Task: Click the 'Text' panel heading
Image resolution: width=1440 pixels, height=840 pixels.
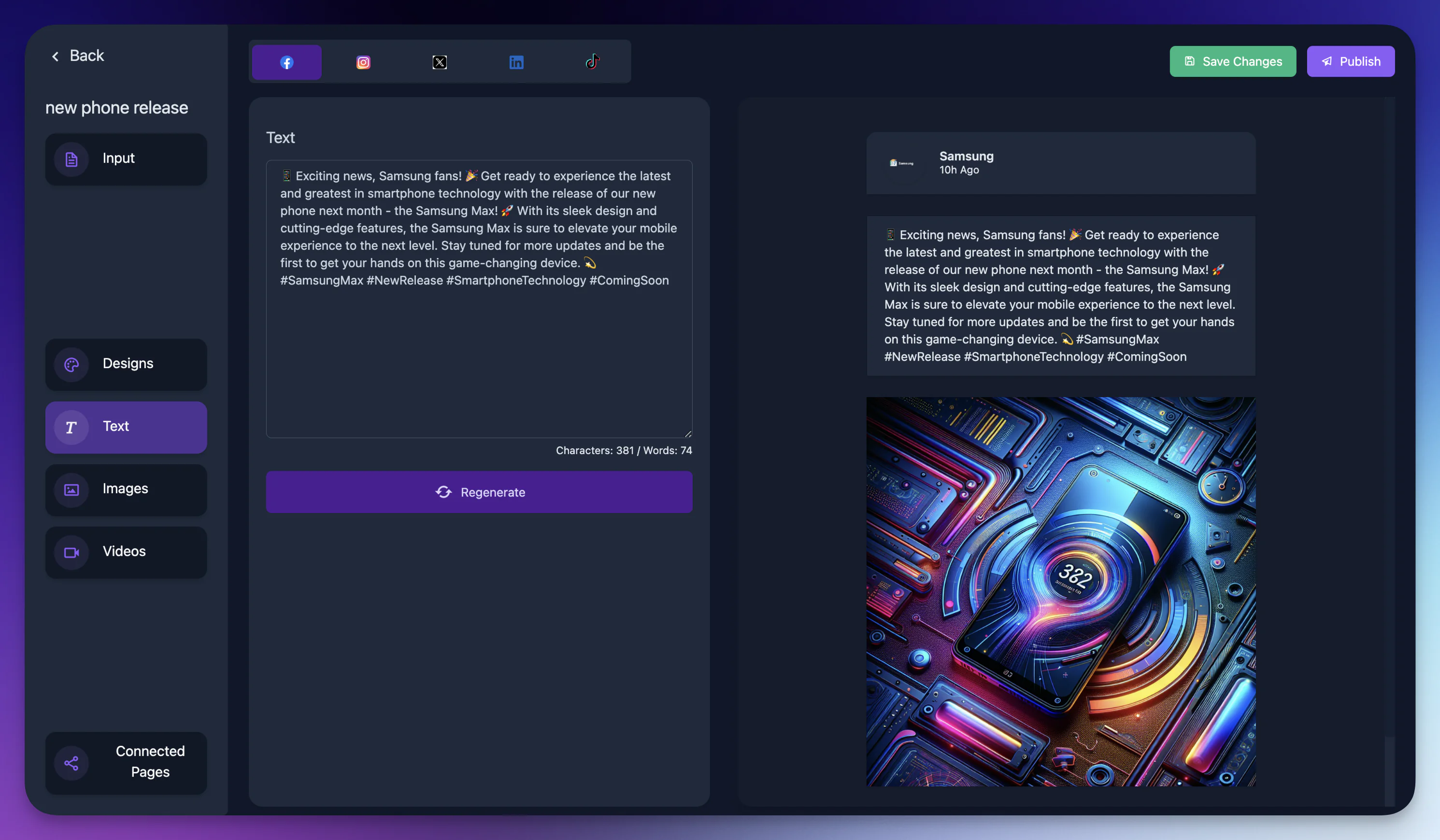Action: point(280,138)
